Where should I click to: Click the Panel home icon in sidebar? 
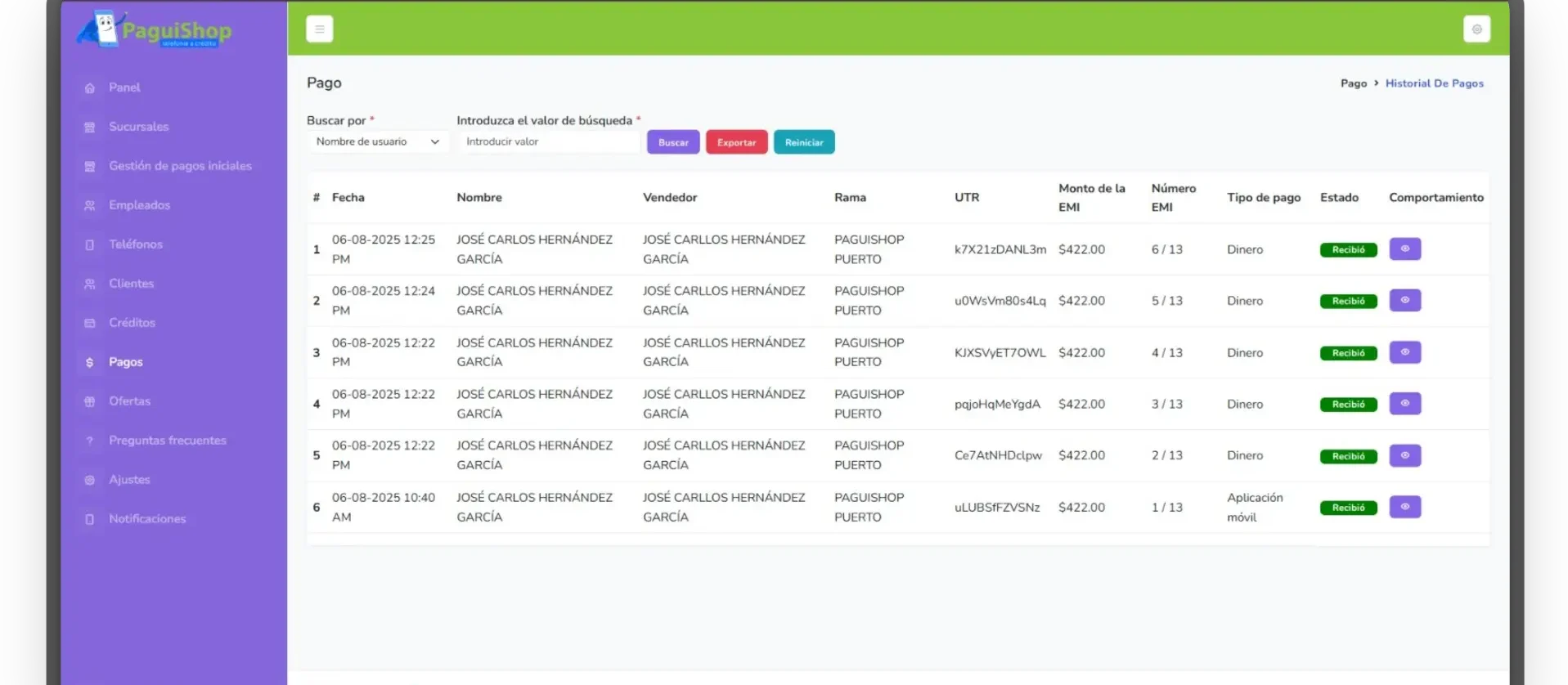90,88
